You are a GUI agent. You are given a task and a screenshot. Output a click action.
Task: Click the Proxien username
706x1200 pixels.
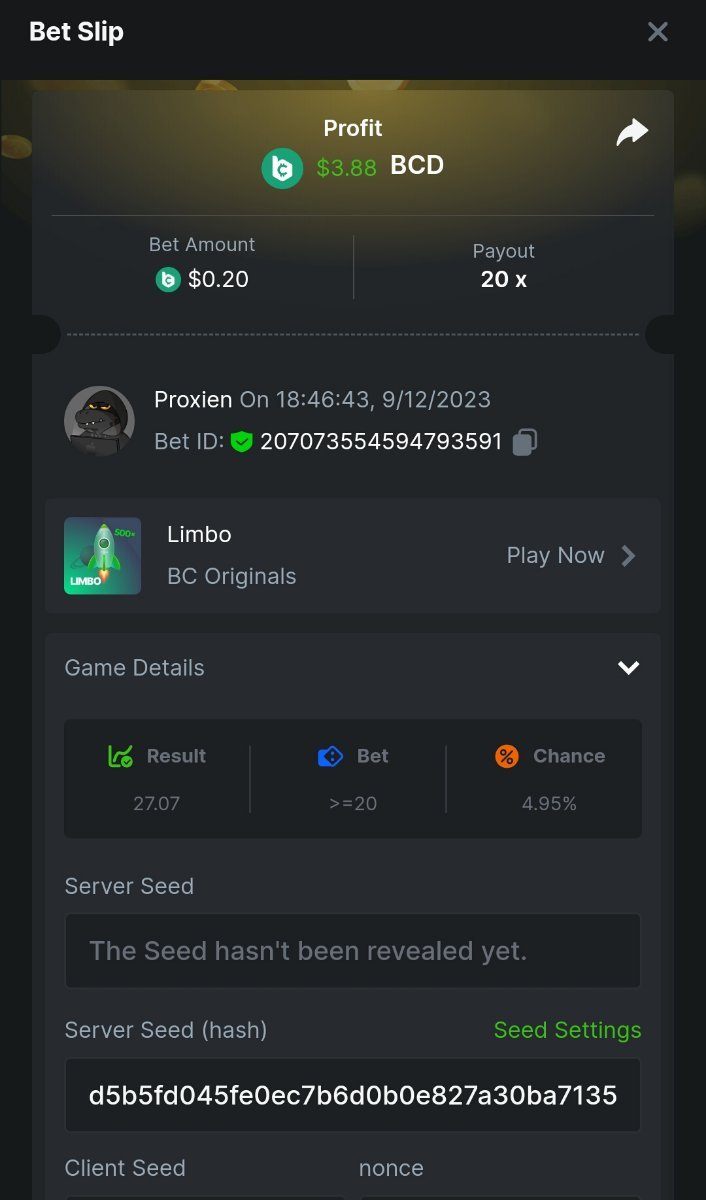tap(194, 400)
